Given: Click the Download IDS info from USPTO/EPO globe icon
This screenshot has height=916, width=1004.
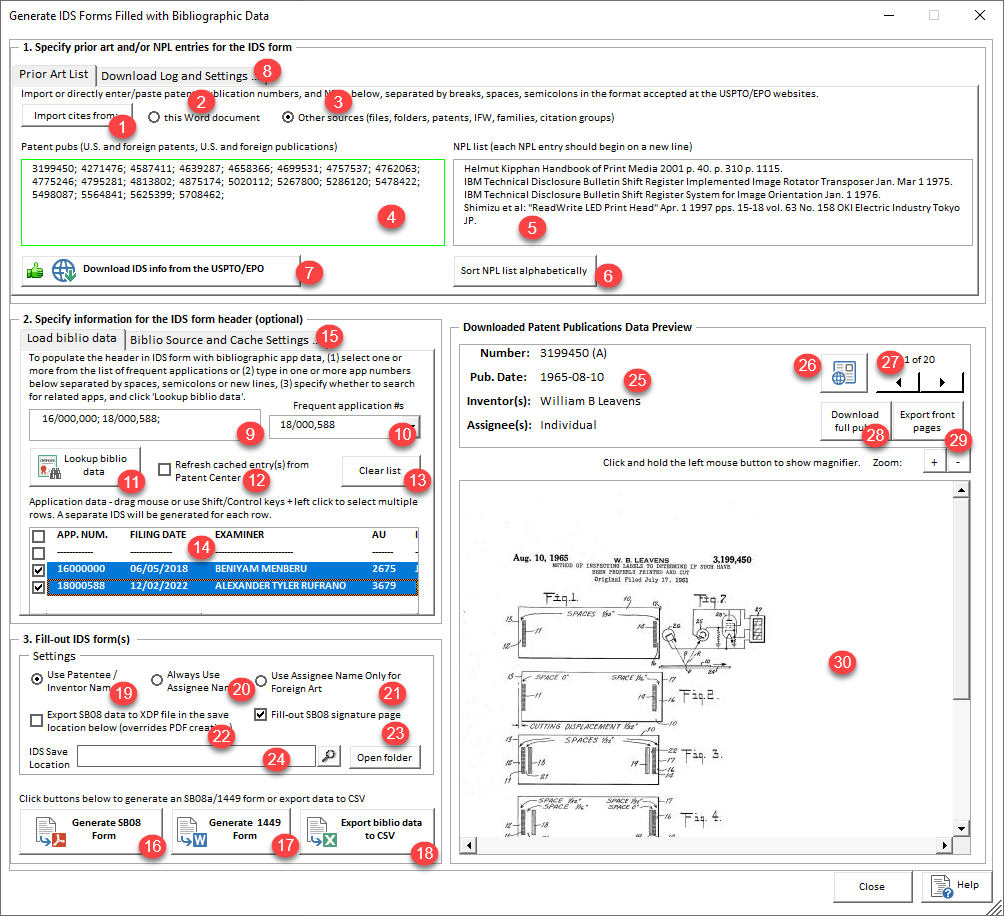Looking at the screenshot, I should 62,270.
